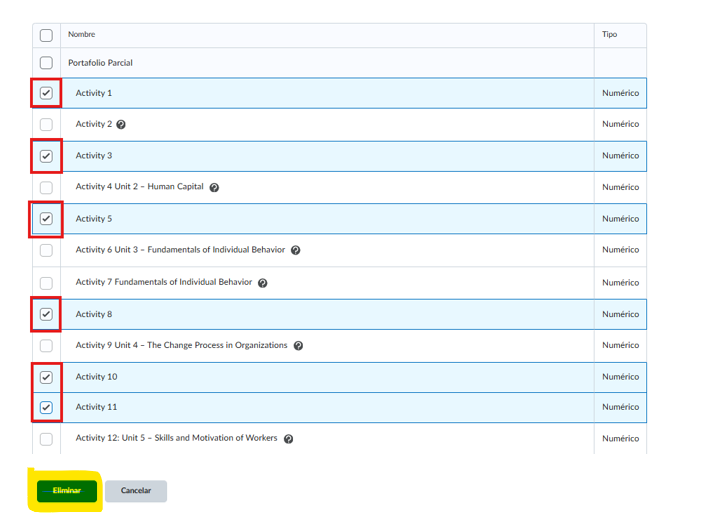The width and height of the screenshot is (701, 513).
Task: Check the Portafolio Parcial checkbox
Action: coord(46,63)
